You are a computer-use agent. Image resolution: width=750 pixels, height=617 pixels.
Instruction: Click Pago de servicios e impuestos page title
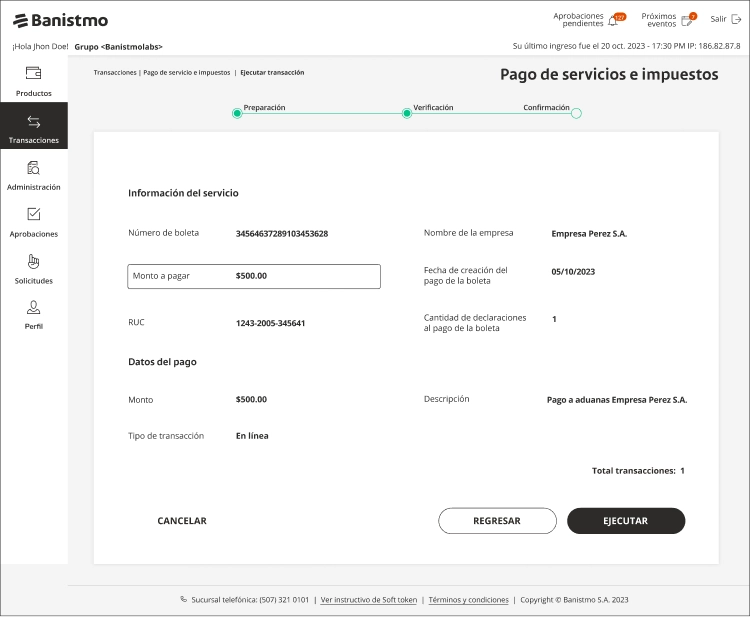(609, 75)
